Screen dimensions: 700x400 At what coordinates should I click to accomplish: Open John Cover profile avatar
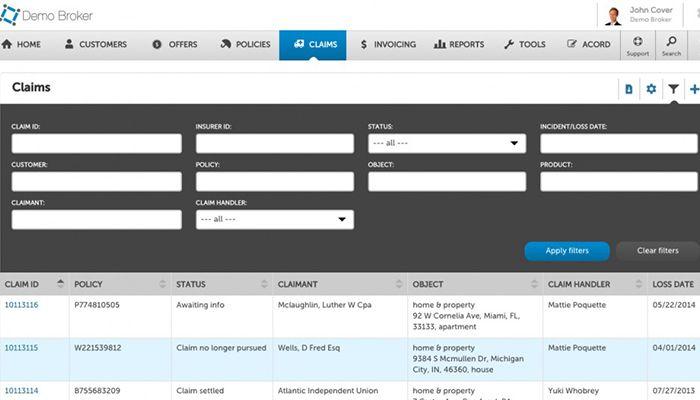614,16
